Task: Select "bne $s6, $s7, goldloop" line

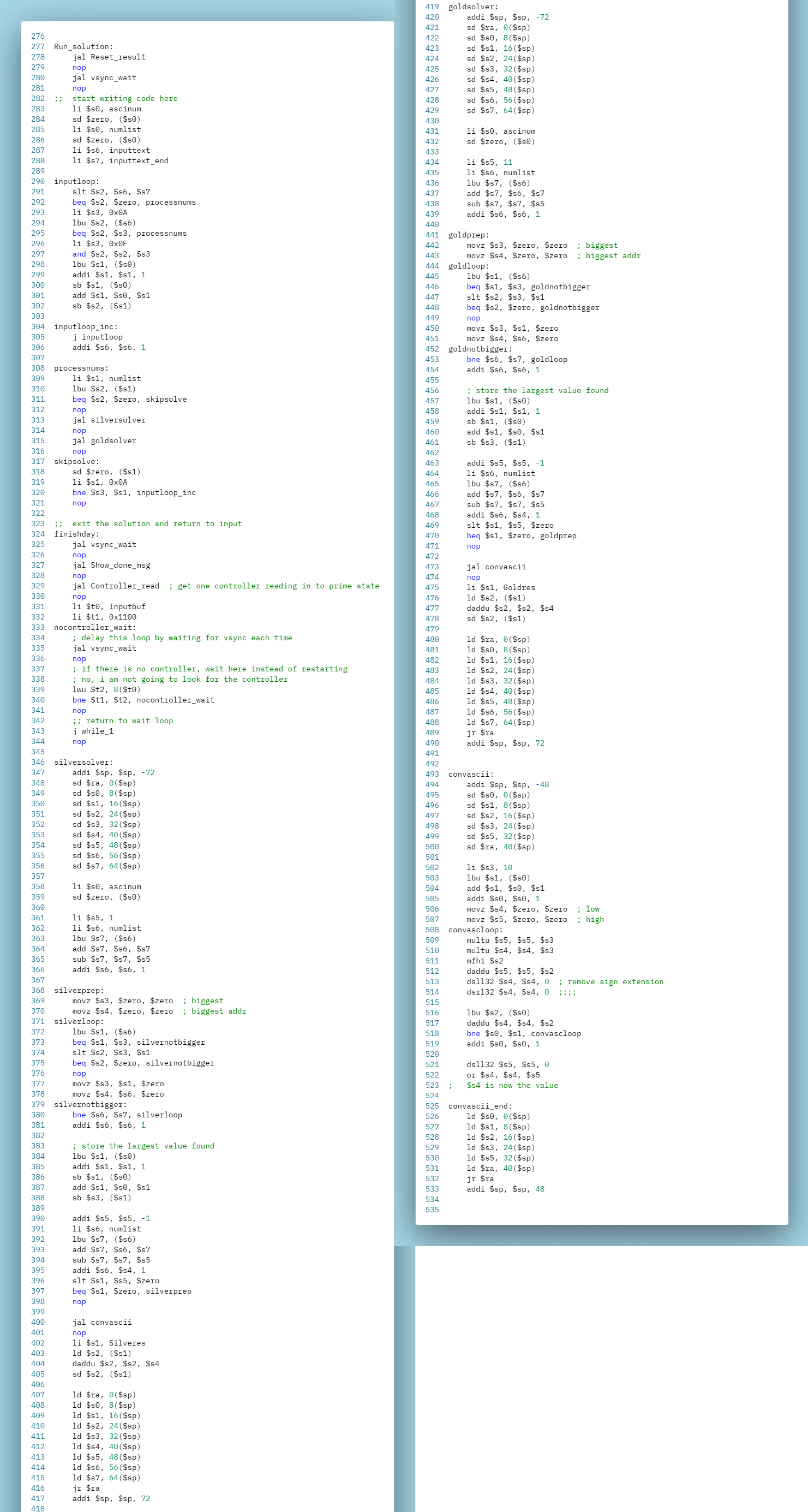Action: 517,360
